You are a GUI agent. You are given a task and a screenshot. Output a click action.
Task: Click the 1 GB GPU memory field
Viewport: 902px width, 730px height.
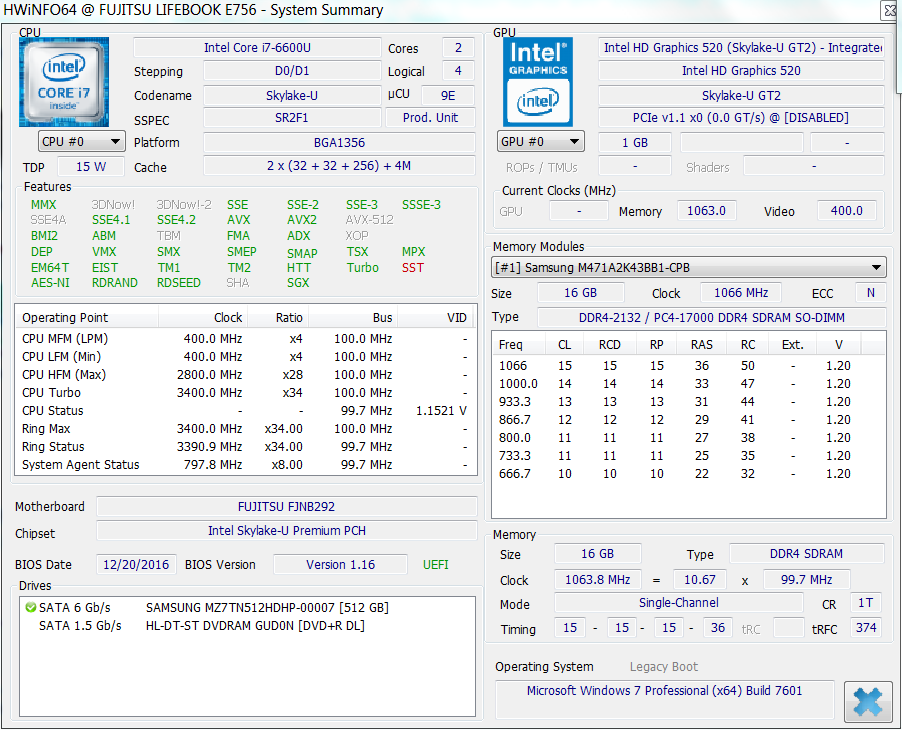pyautogui.click(x=635, y=143)
